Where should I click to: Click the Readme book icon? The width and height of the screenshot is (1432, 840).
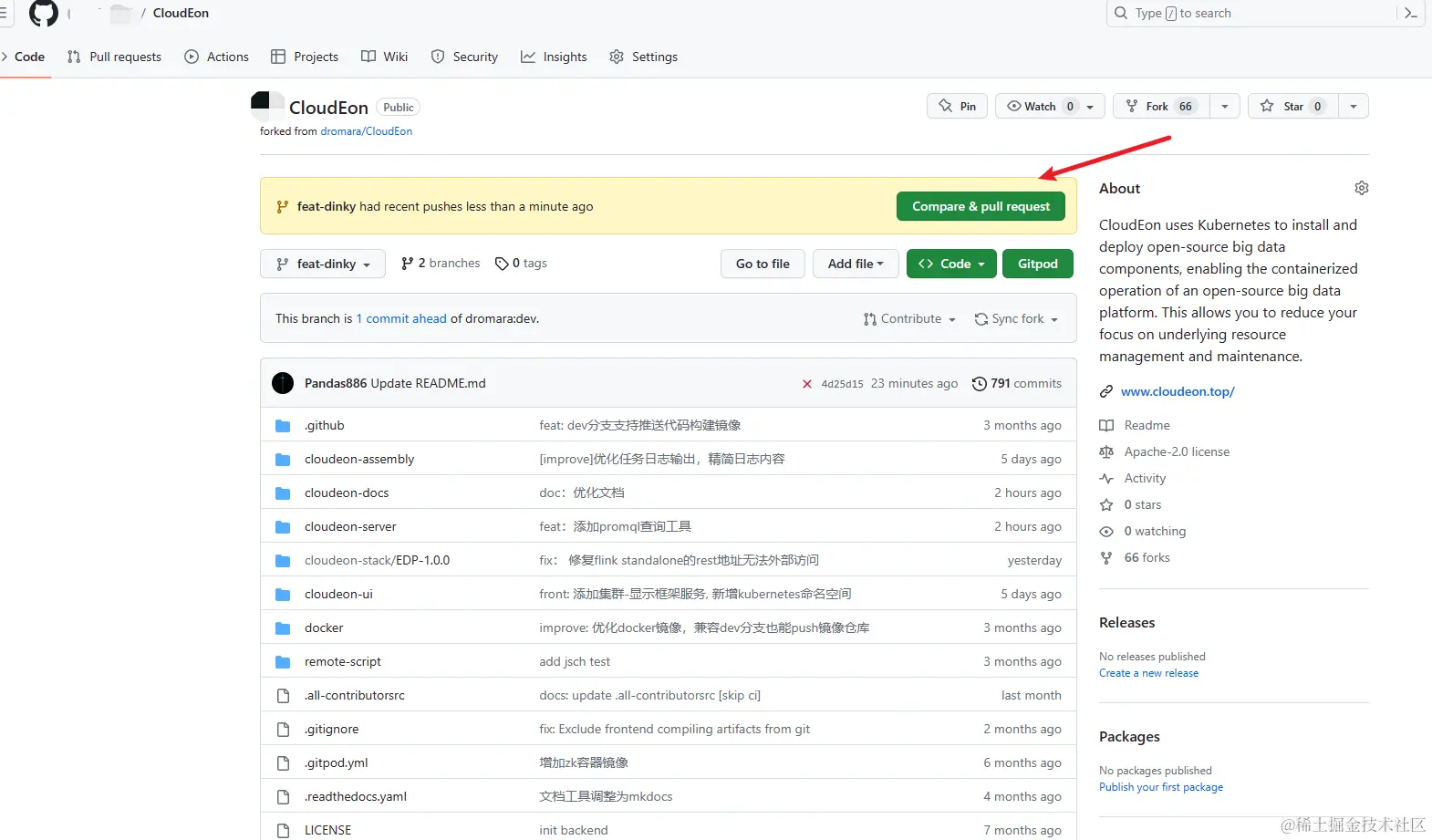[1106, 425]
